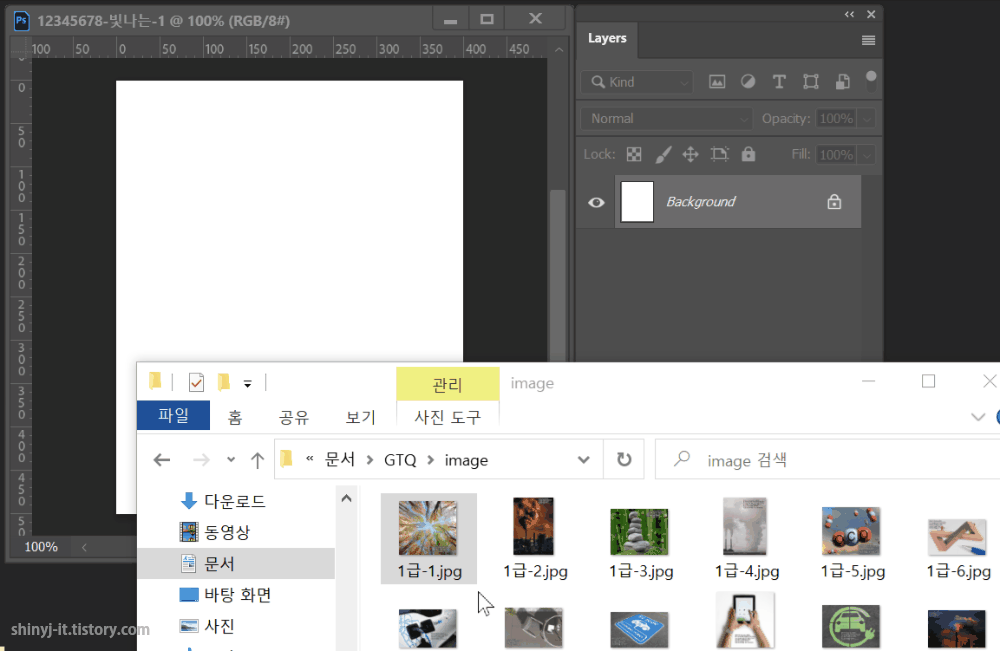
Task: Click the ruler scroll up arrow
Action: (559, 49)
